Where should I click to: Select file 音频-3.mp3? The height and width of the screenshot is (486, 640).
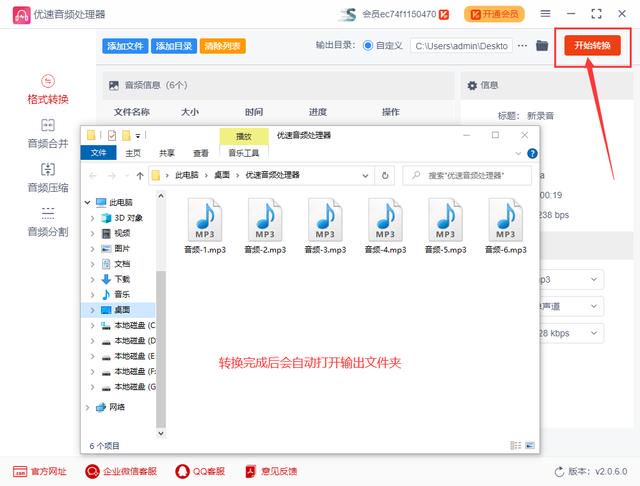[325, 226]
